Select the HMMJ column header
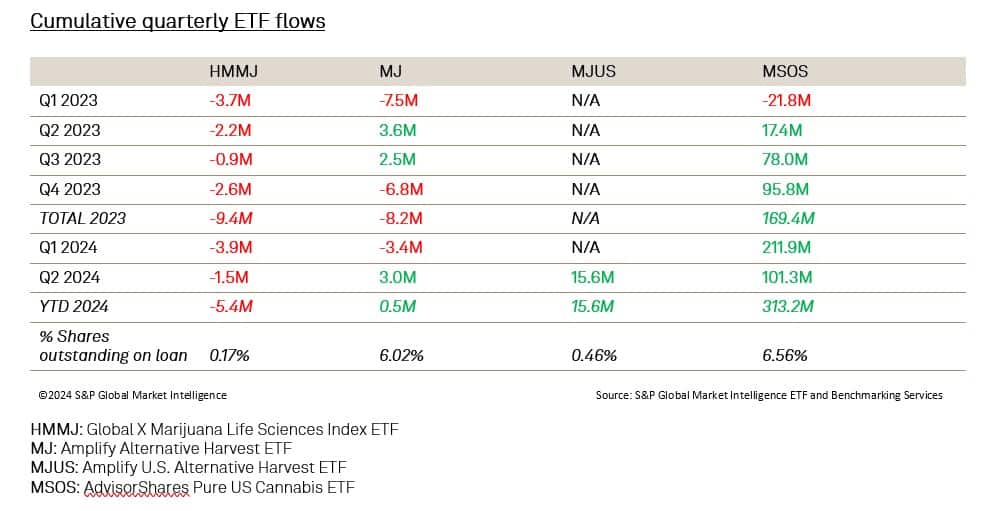 (232, 72)
